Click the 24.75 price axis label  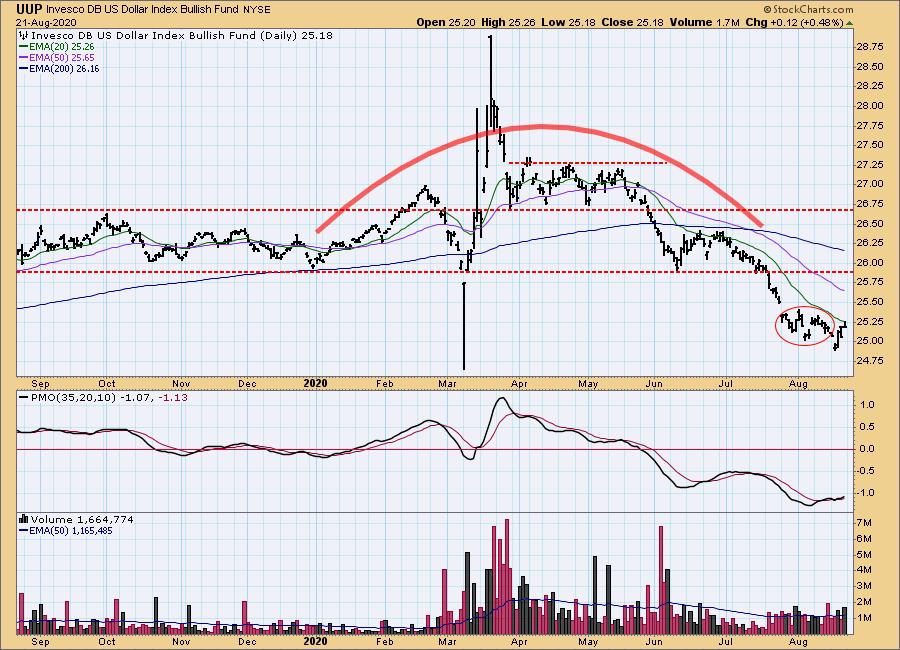click(870, 360)
